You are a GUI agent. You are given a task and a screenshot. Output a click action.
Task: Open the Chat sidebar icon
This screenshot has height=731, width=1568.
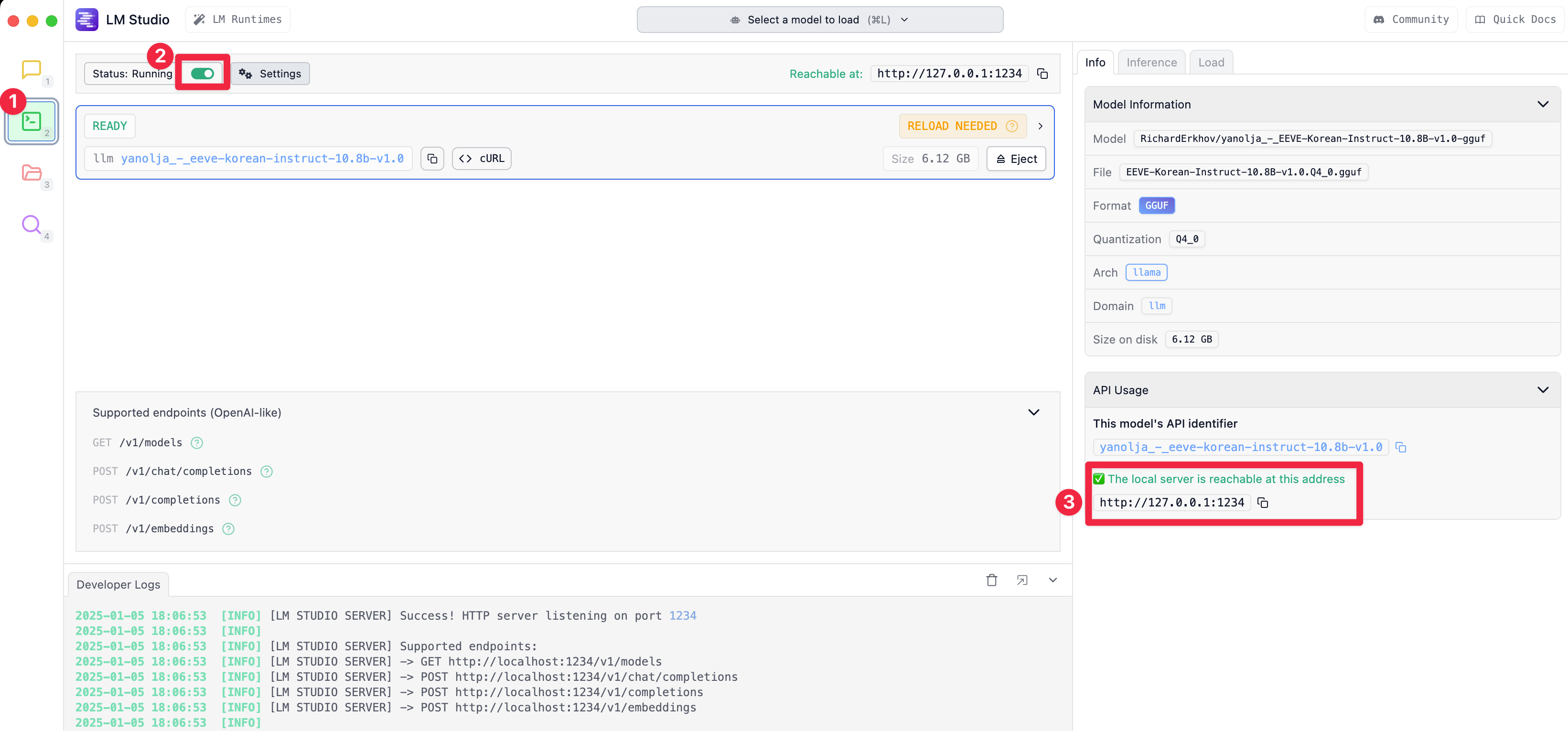click(x=31, y=69)
